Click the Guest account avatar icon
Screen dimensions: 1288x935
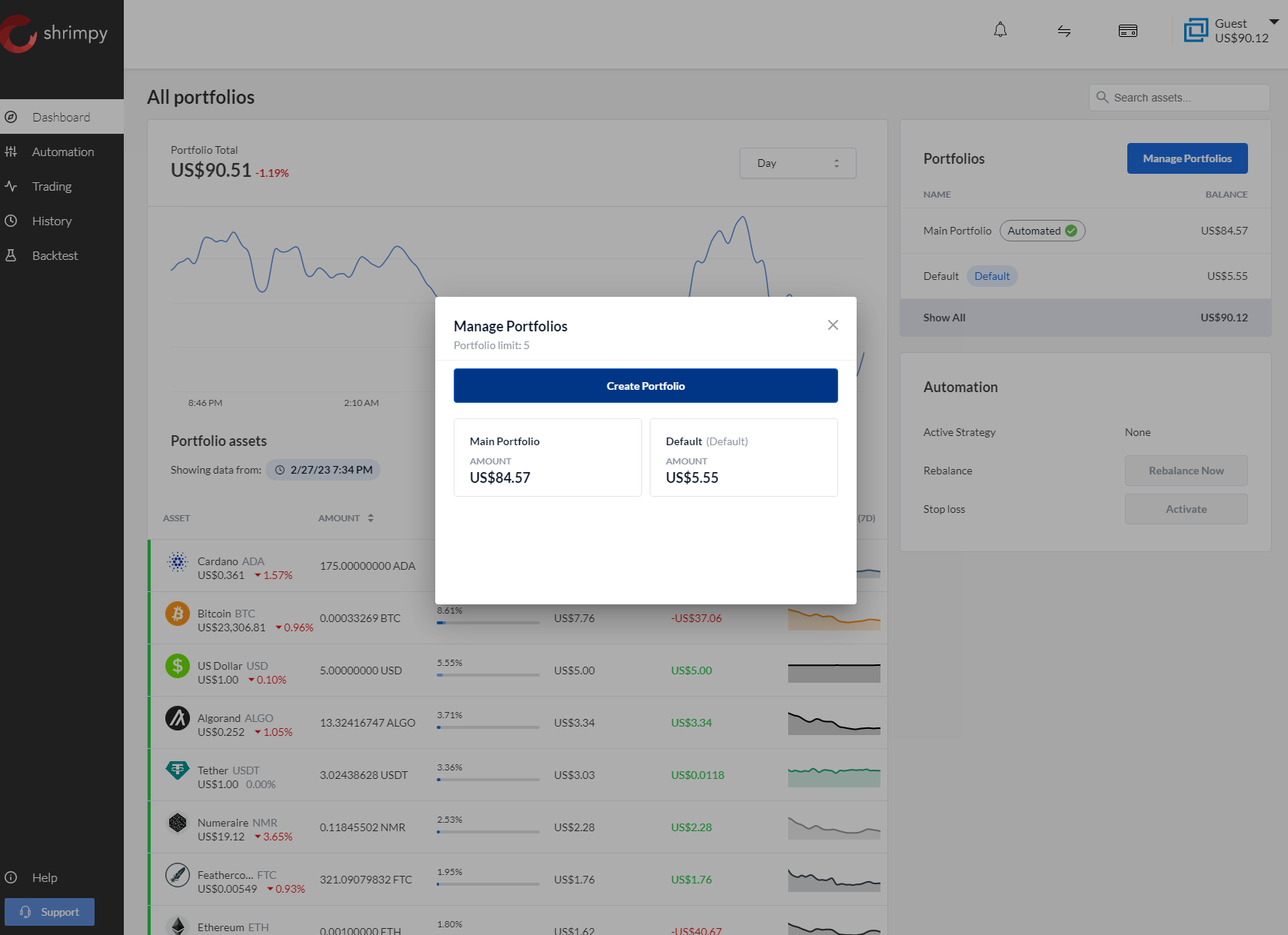1196,31
